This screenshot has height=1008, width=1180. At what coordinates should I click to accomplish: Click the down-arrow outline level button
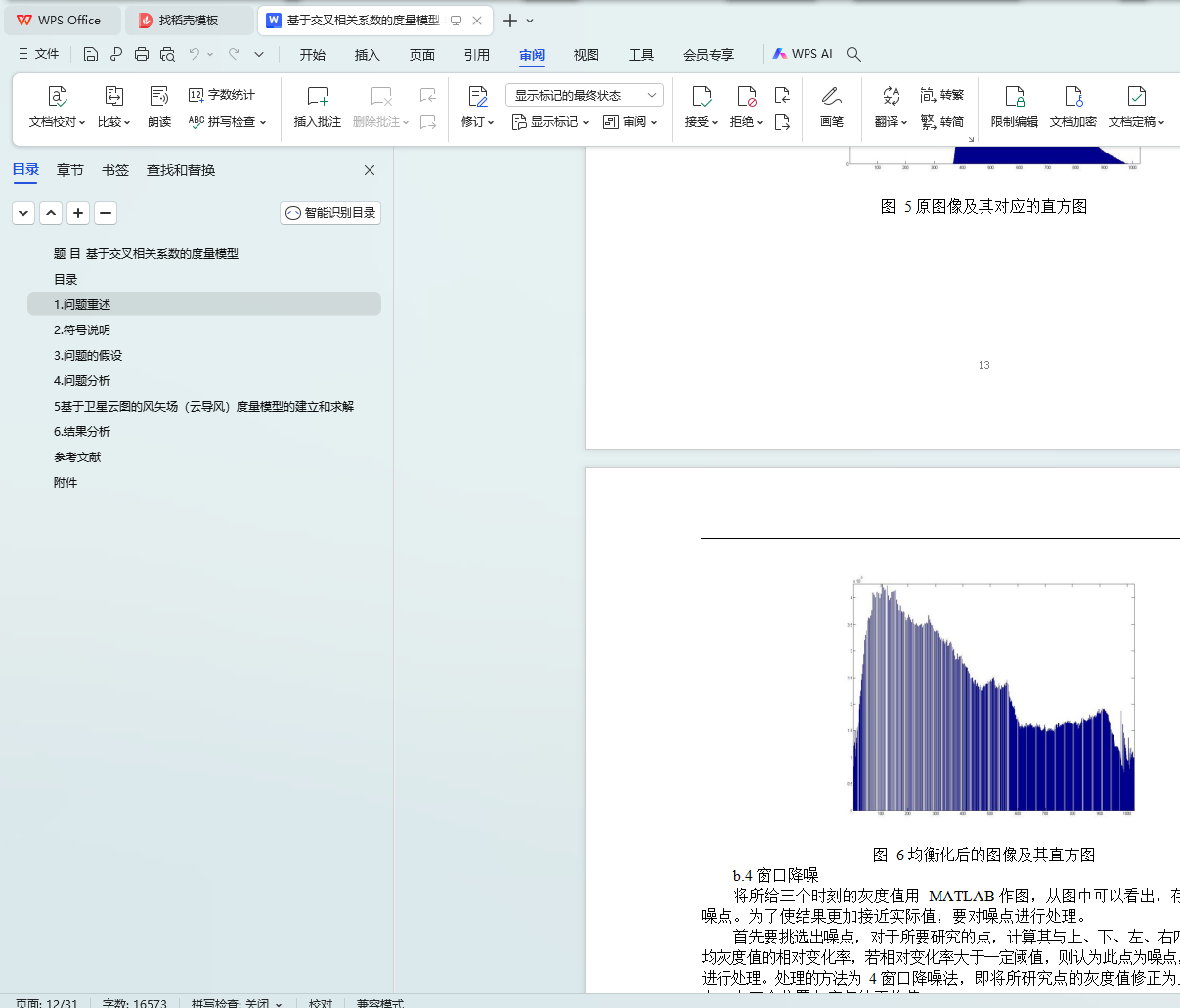23,213
